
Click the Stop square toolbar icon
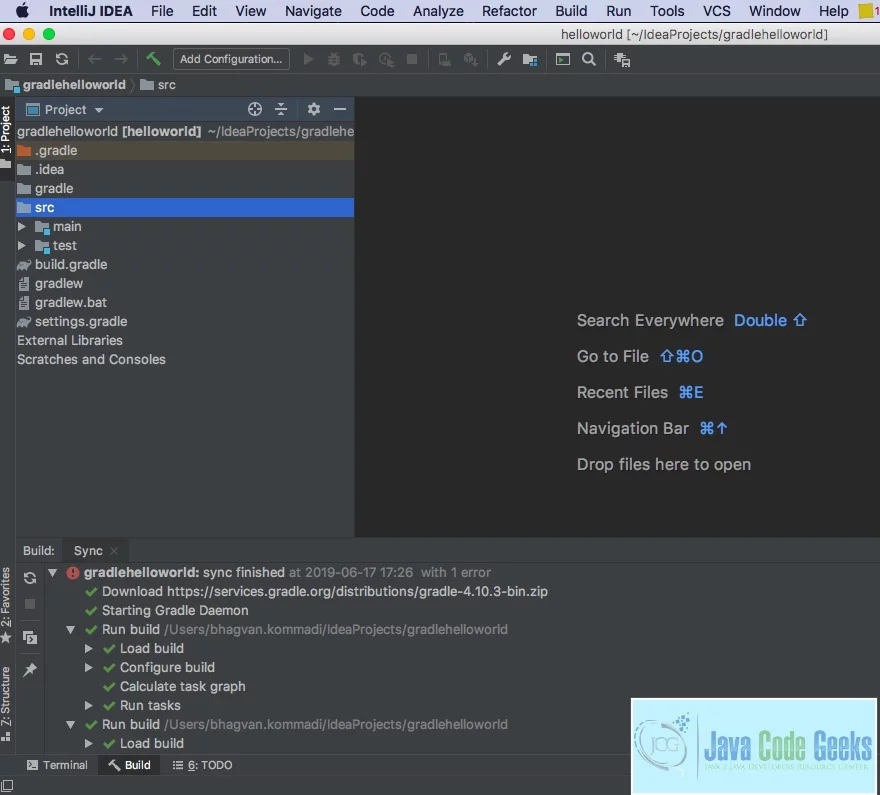click(x=412, y=59)
